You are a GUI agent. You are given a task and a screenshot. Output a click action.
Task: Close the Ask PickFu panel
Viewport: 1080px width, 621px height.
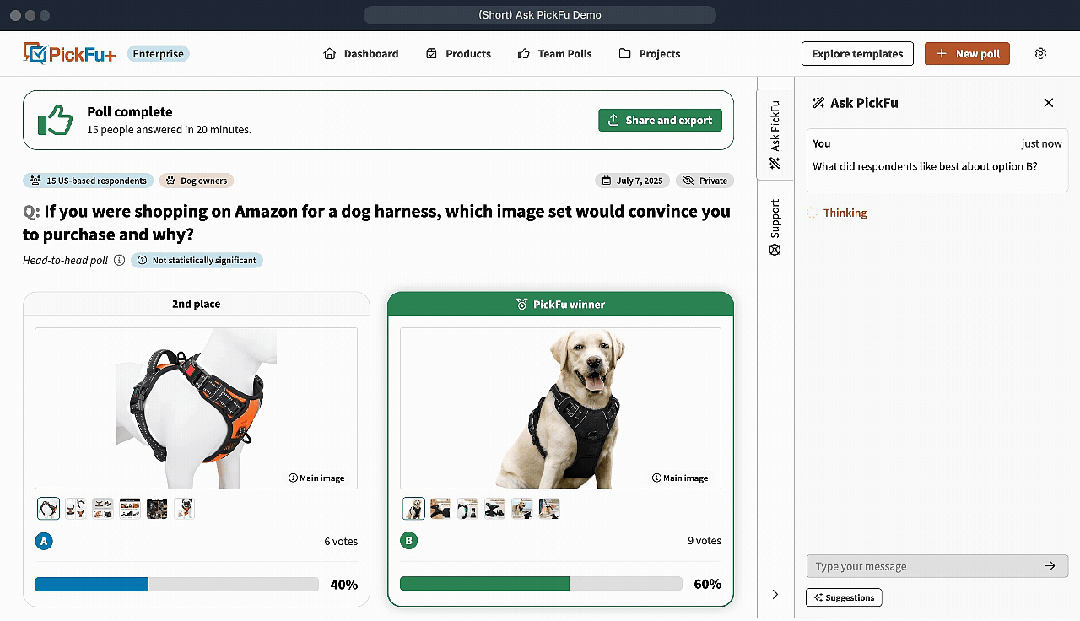(1049, 103)
